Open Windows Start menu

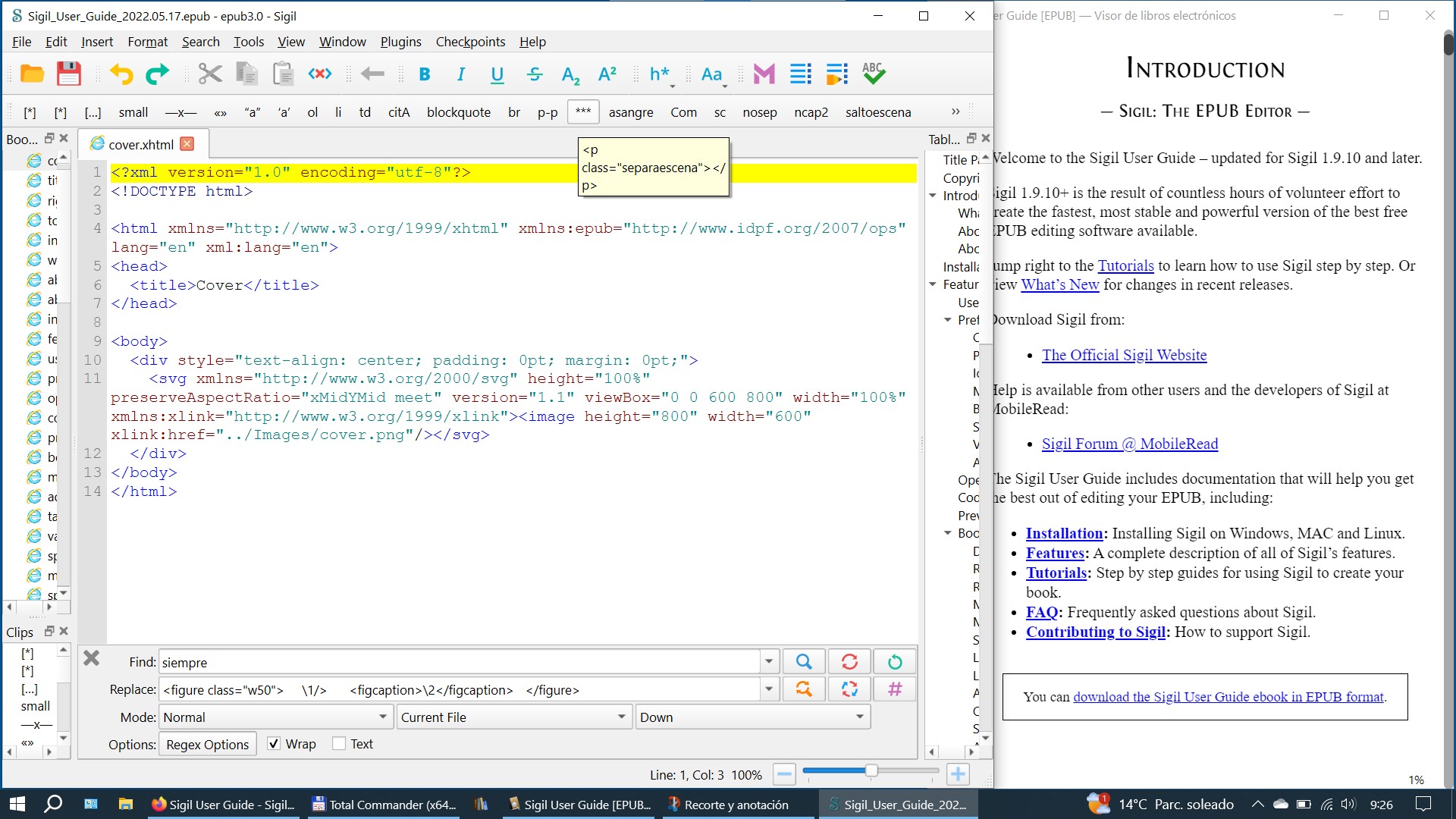[x=17, y=804]
